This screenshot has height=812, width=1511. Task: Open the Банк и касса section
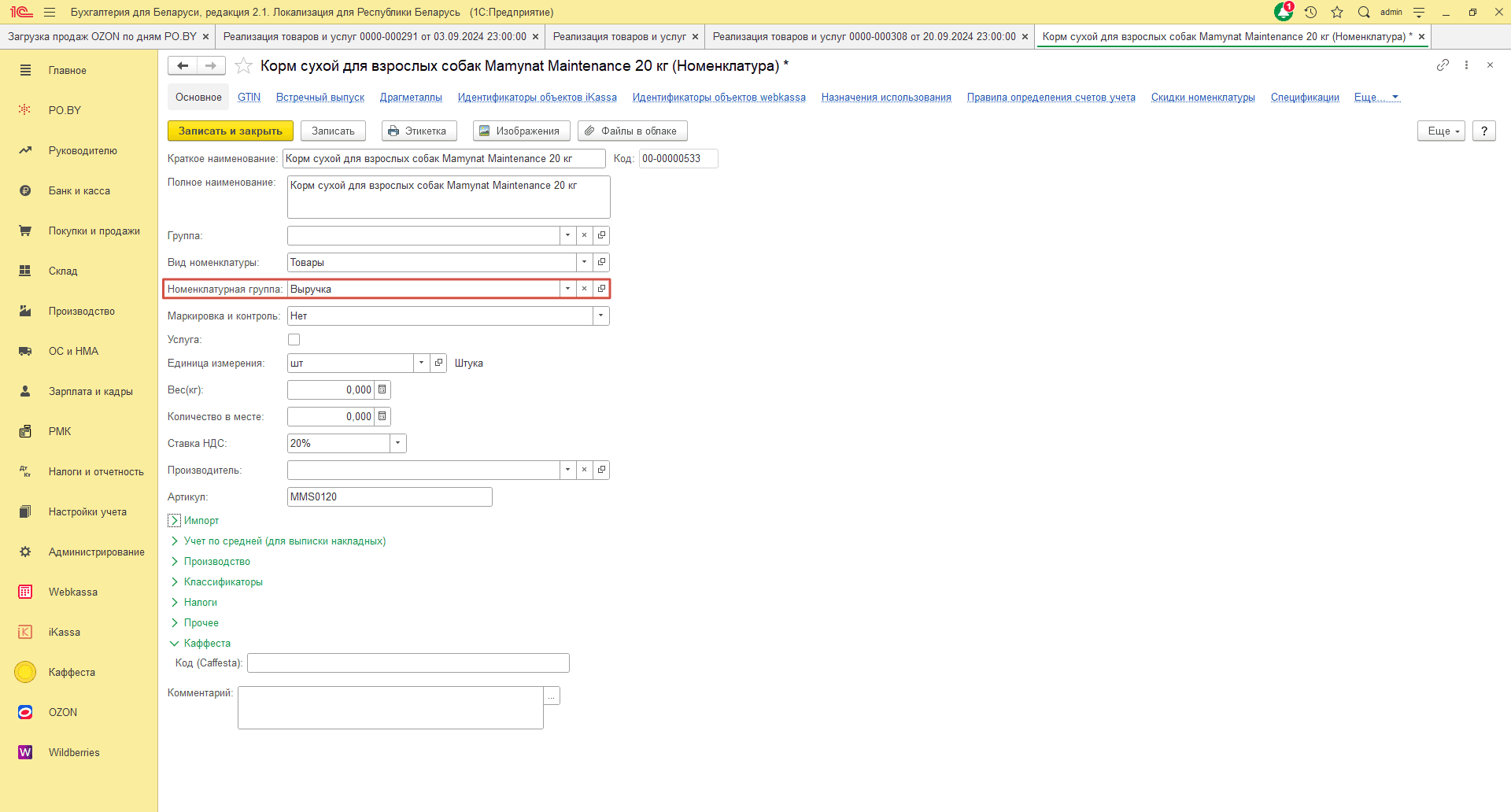[x=79, y=190]
